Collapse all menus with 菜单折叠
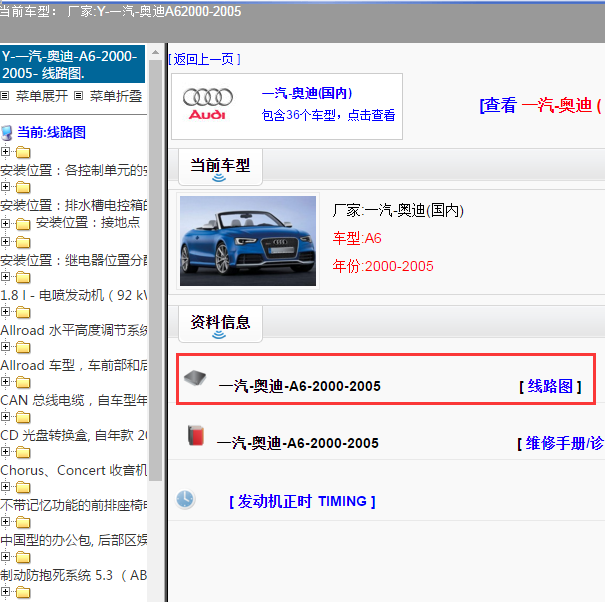The image size is (605, 602). [x=116, y=96]
